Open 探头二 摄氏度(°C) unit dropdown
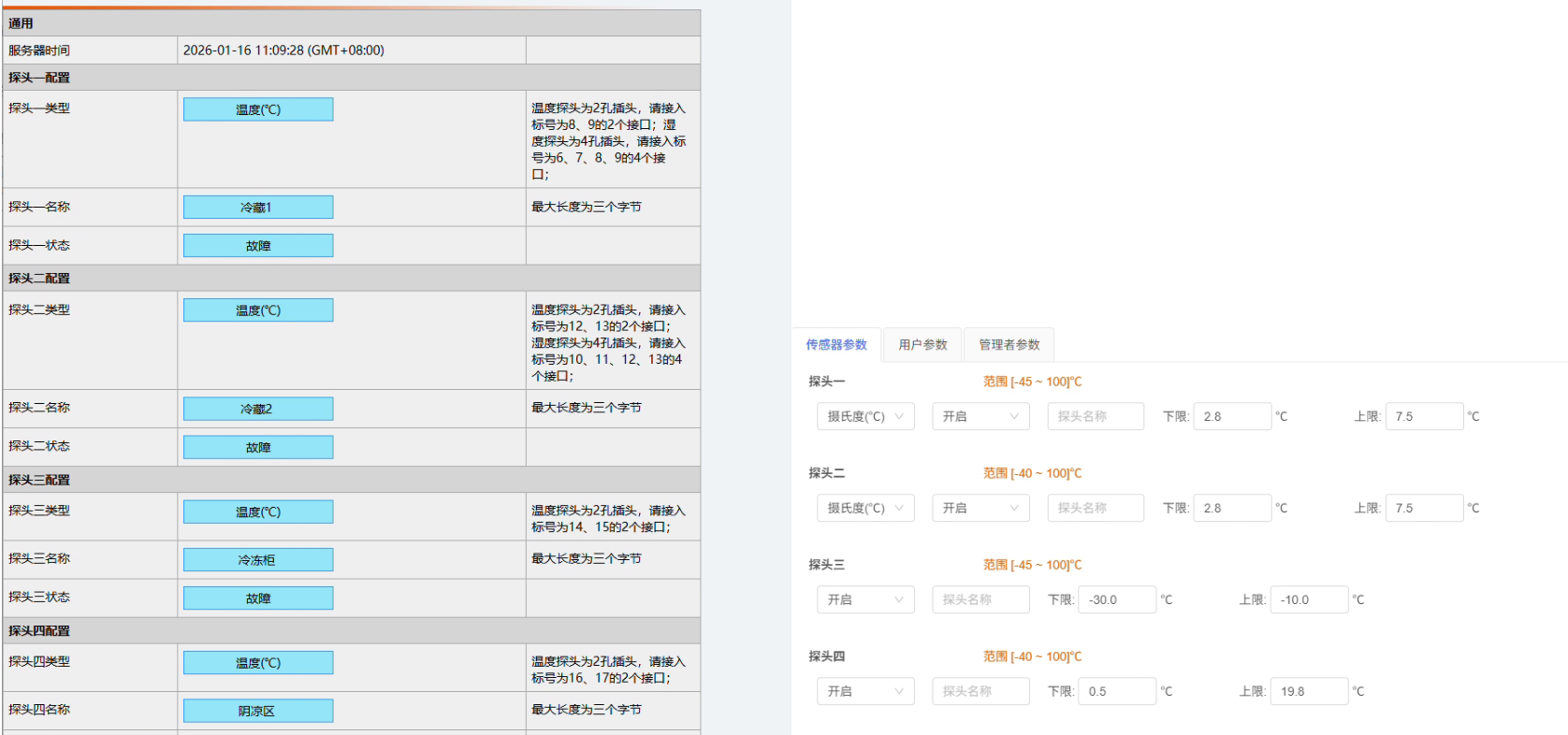This screenshot has width=1568, height=735. (x=865, y=509)
